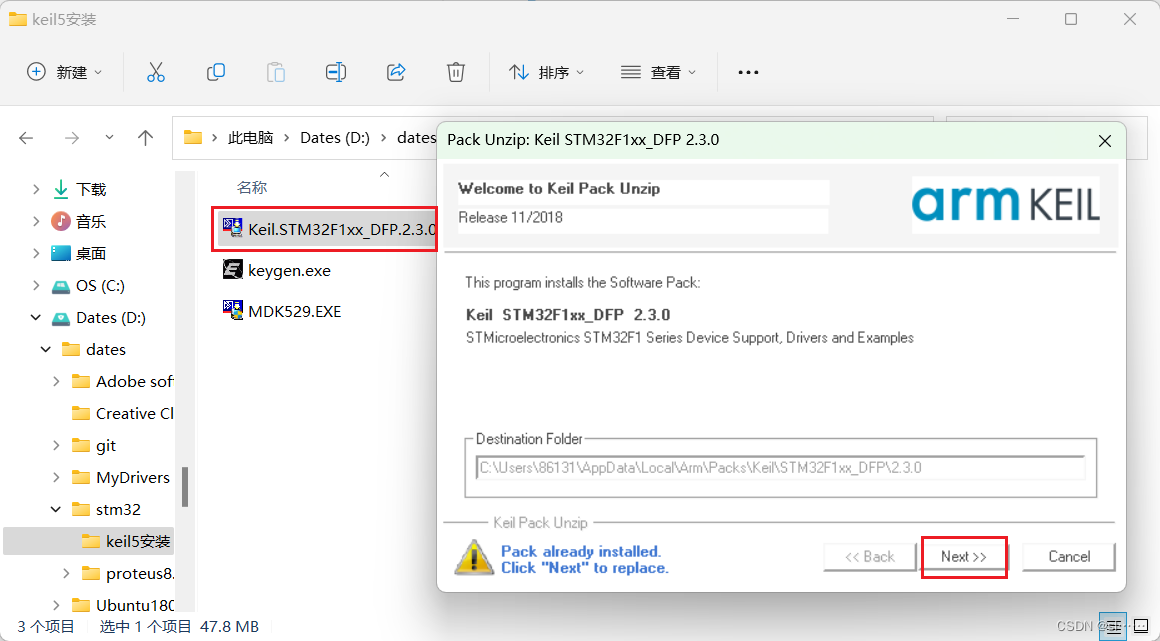Viewport: 1160px width, 641px height.
Task: Click the Rename icon in toolbar
Action: click(x=336, y=72)
